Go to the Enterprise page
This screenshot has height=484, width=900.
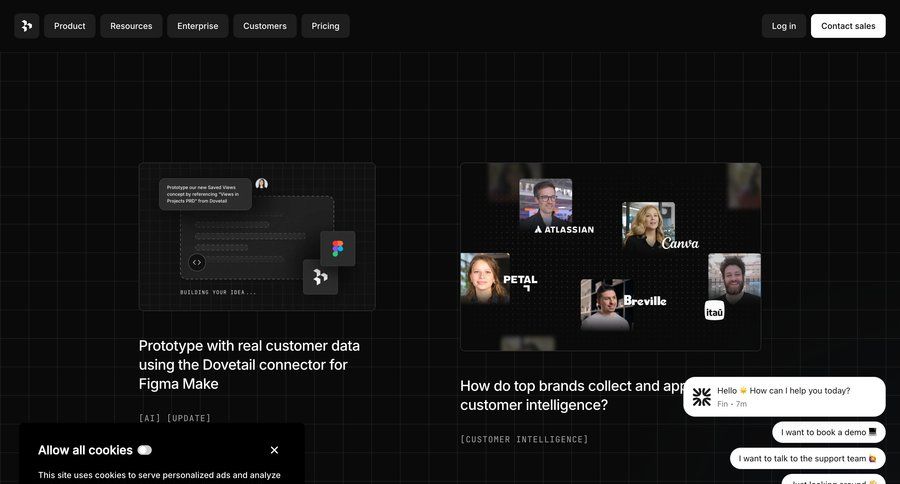click(x=198, y=26)
